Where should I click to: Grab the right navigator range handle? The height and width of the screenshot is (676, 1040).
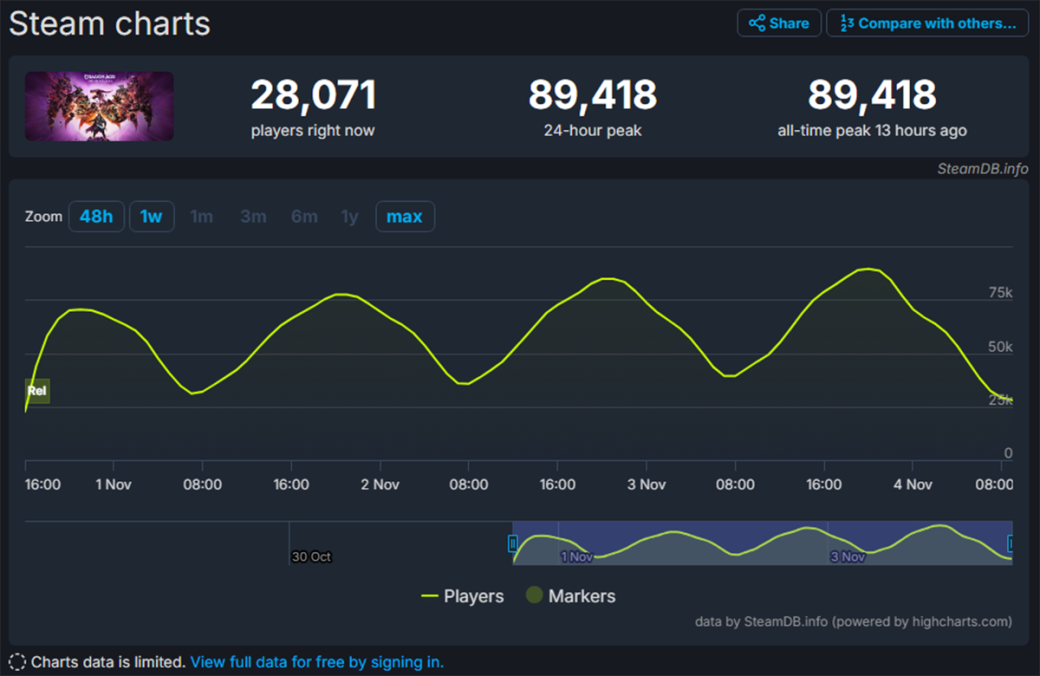pos(1011,544)
